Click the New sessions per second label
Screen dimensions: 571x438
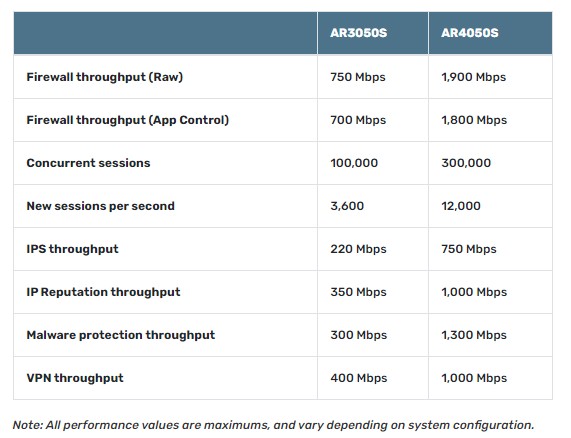click(x=101, y=206)
